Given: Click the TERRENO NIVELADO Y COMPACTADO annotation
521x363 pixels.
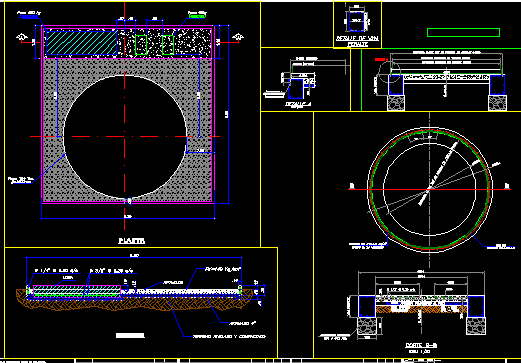Looking at the screenshot, I should click(x=229, y=337).
